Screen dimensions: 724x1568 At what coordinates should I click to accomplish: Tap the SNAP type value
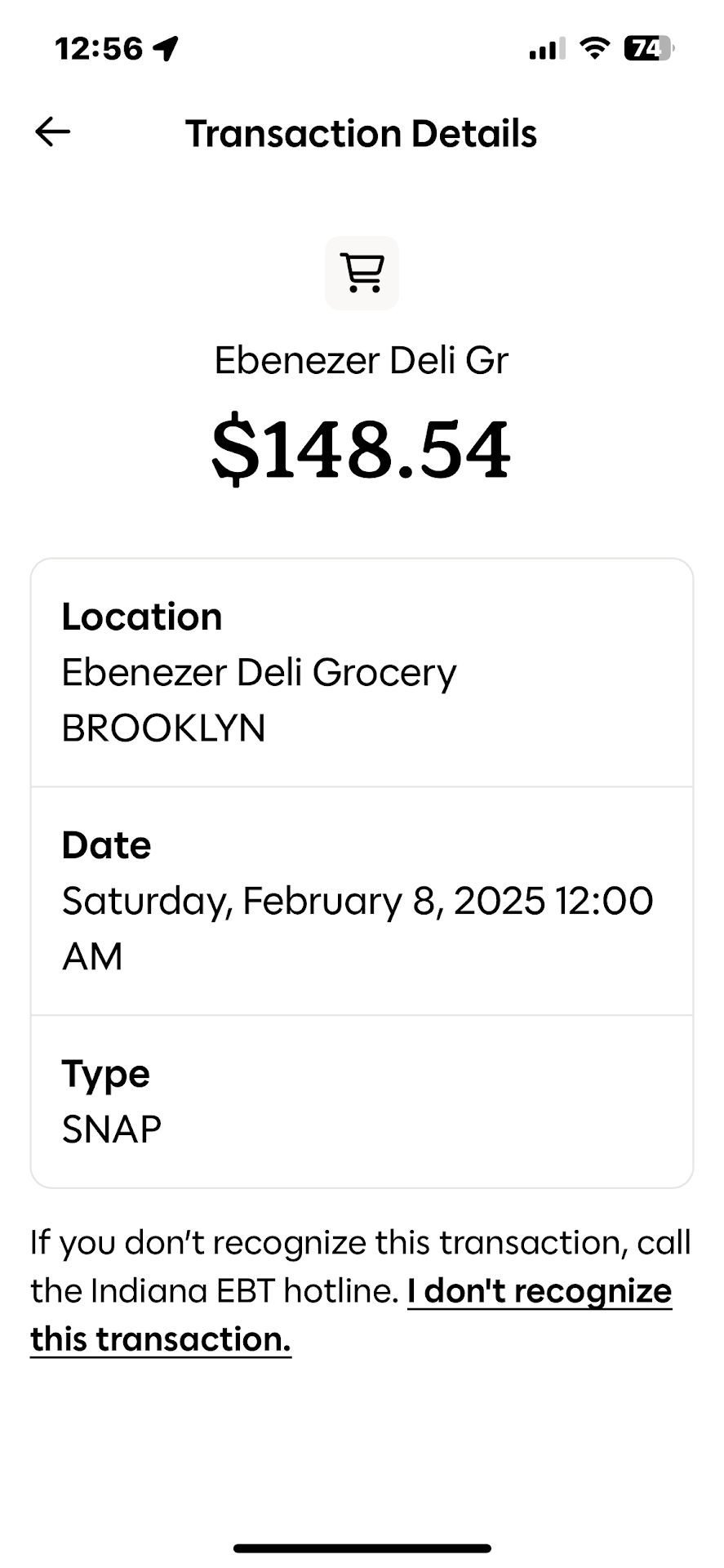[112, 1129]
